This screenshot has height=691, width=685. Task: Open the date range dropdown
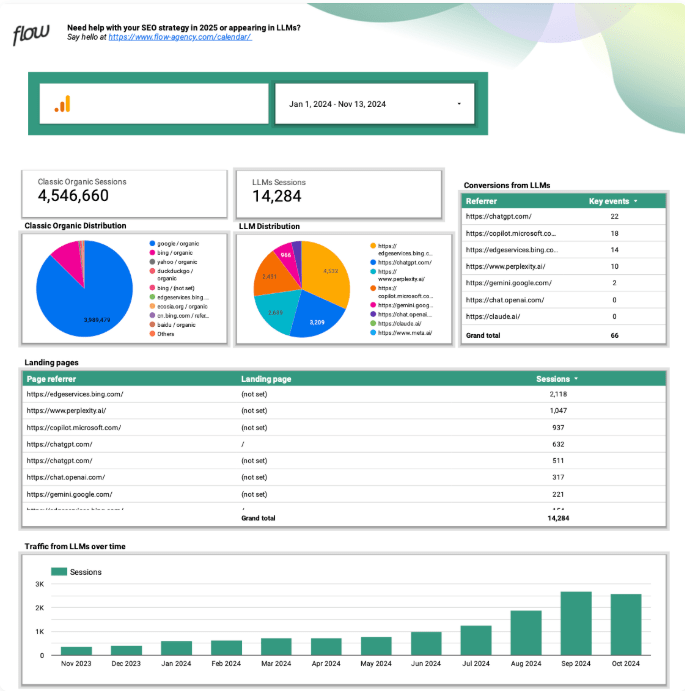(459, 104)
